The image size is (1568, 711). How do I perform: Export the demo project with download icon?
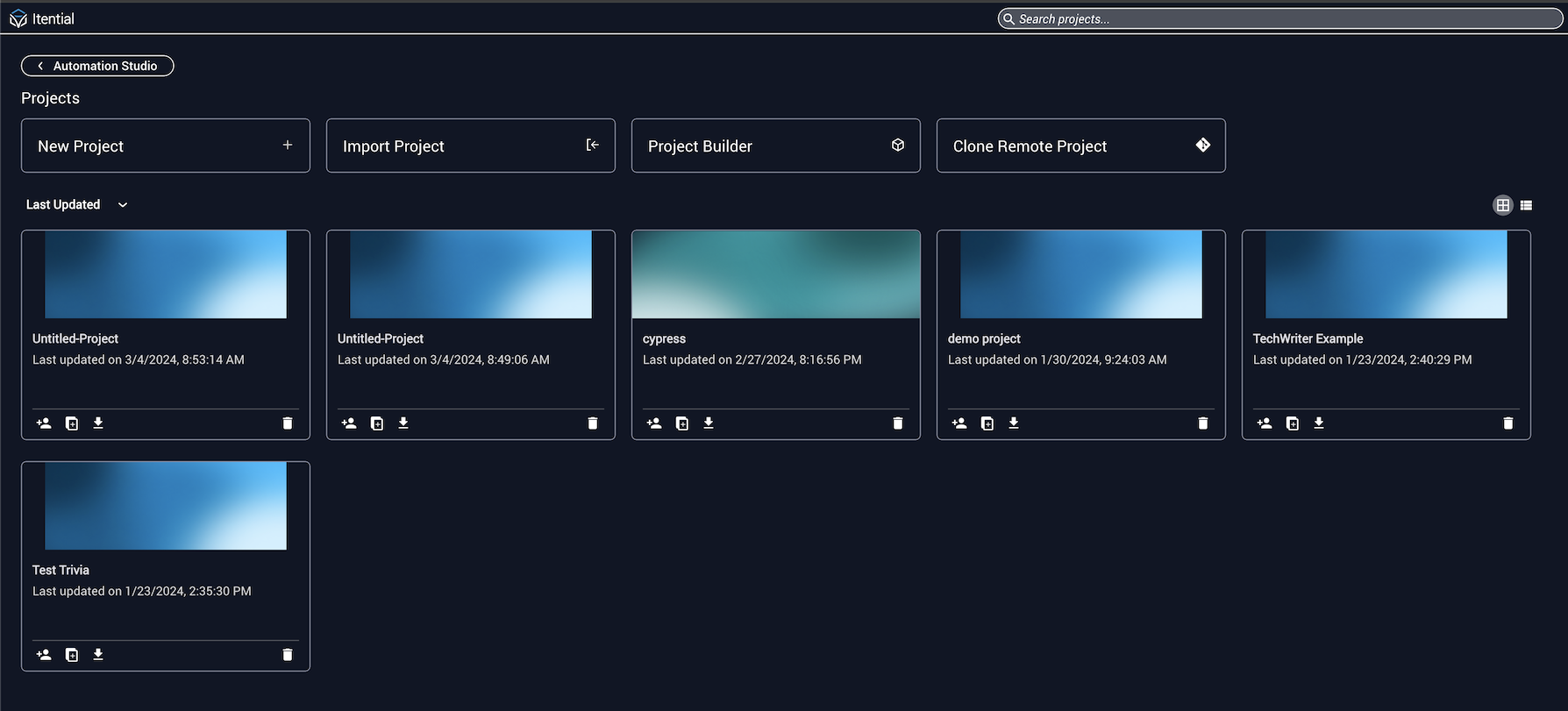pos(1013,423)
